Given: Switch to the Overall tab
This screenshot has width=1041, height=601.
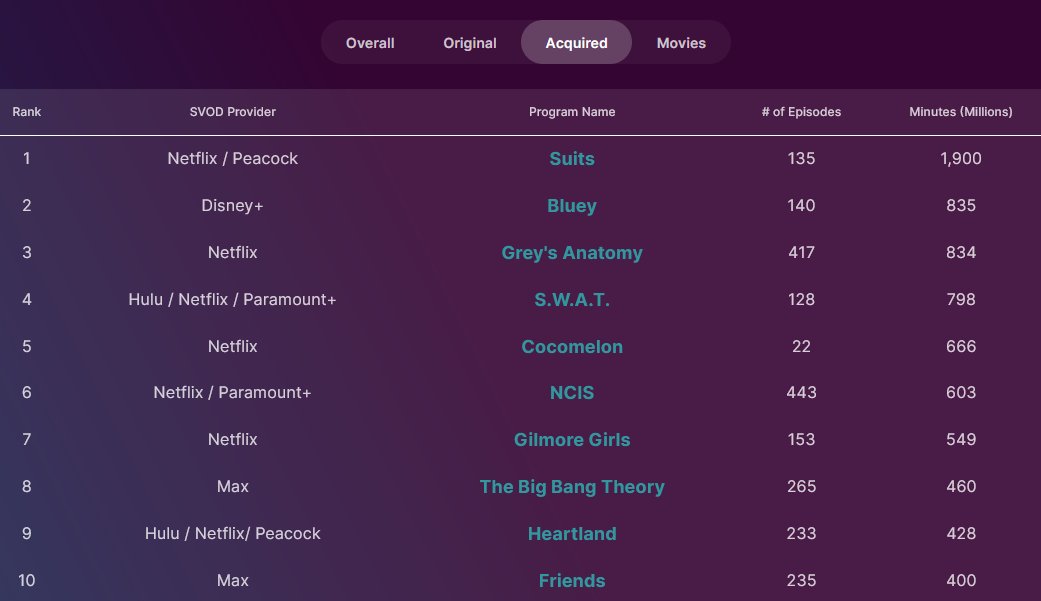Looking at the screenshot, I should 370,43.
